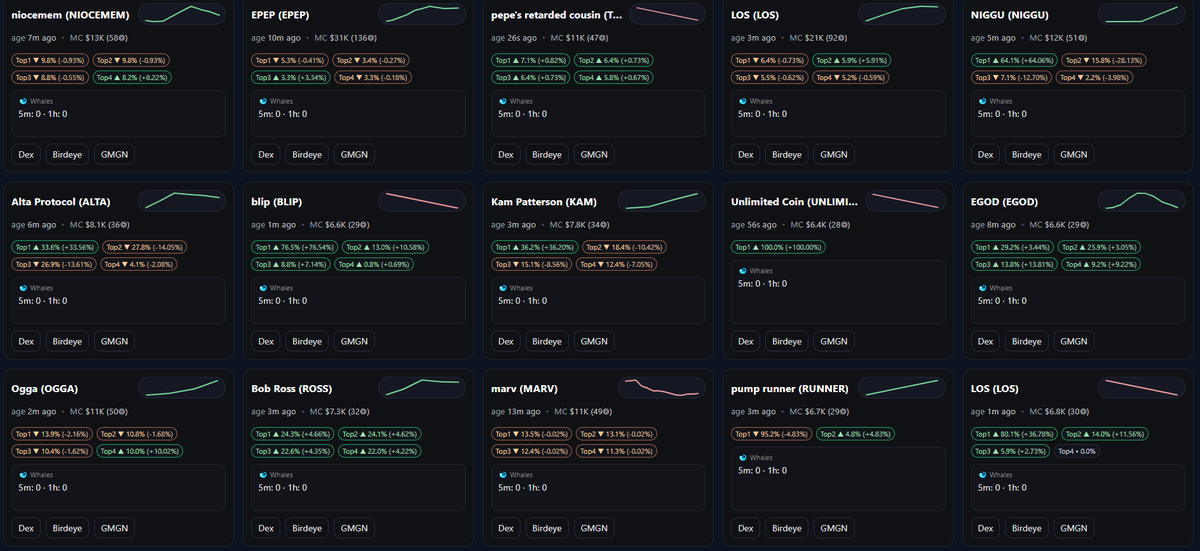Click niocemem's Top4 8.2% holder badge
Viewport: 1200px width, 551px height.
coord(133,77)
